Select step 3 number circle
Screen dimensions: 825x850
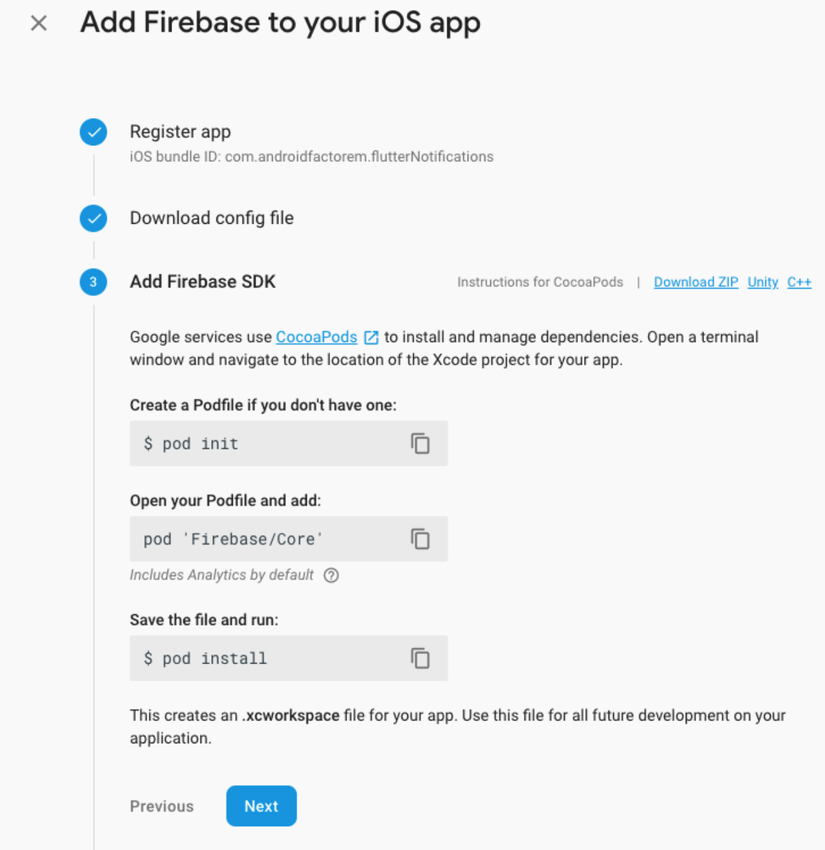pyautogui.click(x=93, y=282)
